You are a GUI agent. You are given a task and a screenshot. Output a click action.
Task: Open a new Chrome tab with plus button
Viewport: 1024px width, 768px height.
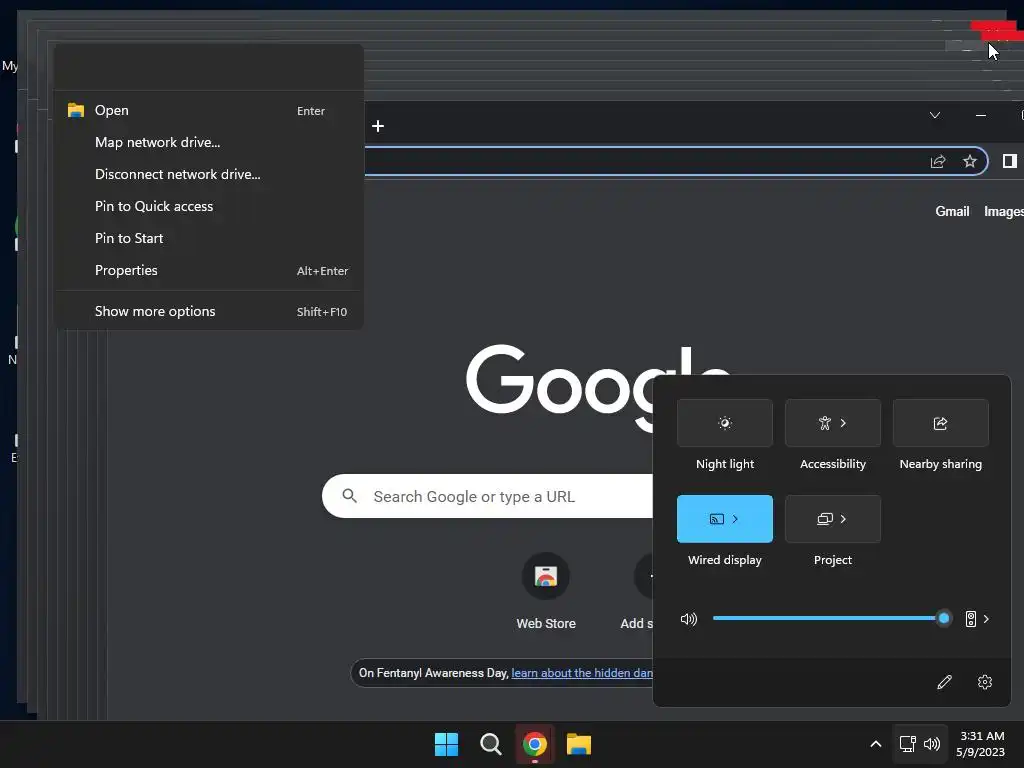point(378,126)
